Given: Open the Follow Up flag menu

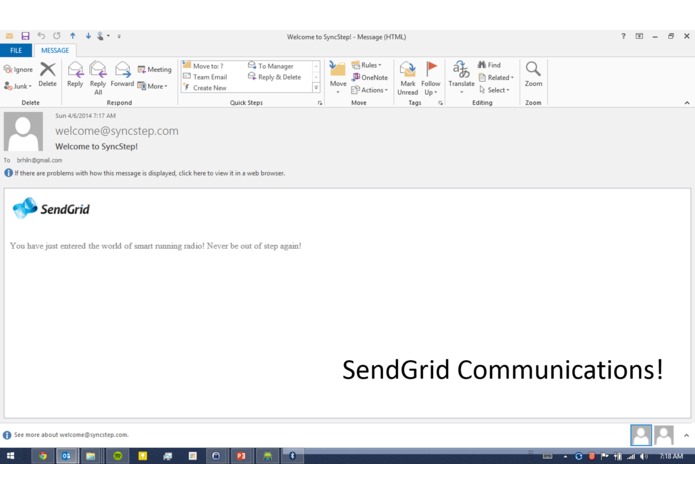Looking at the screenshot, I should pyautogui.click(x=431, y=78).
